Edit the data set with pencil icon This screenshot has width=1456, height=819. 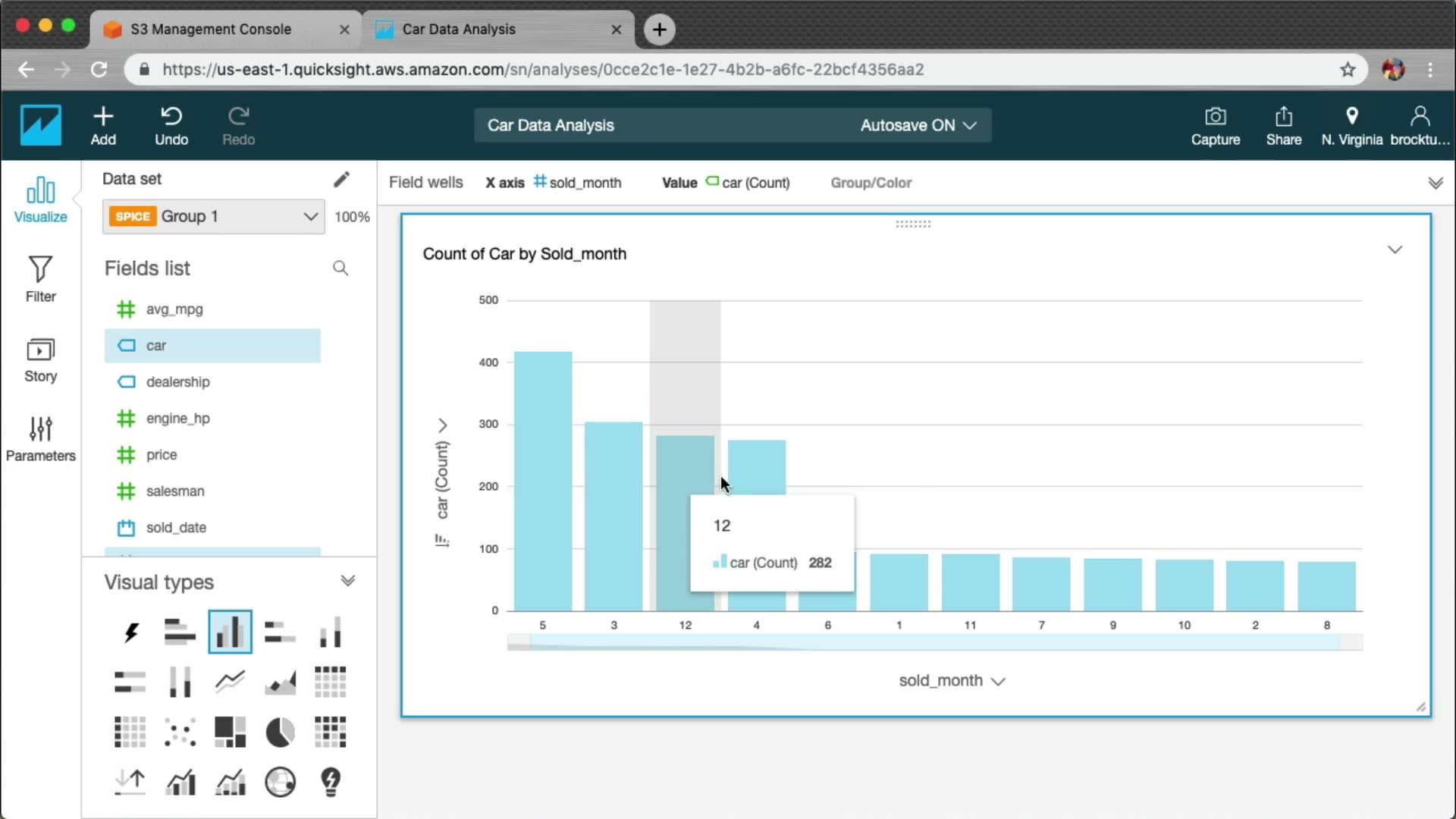point(341,179)
